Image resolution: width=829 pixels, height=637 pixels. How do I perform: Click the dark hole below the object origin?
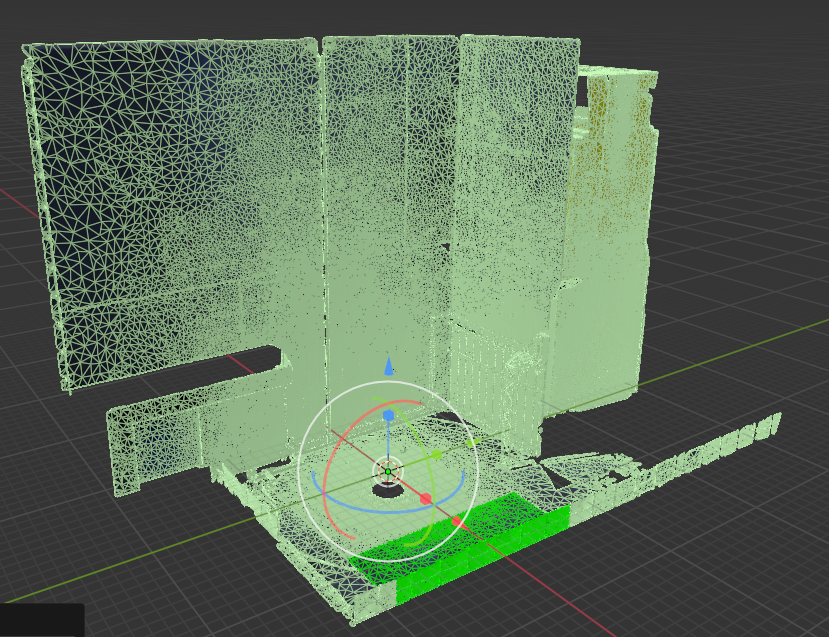tap(386, 491)
